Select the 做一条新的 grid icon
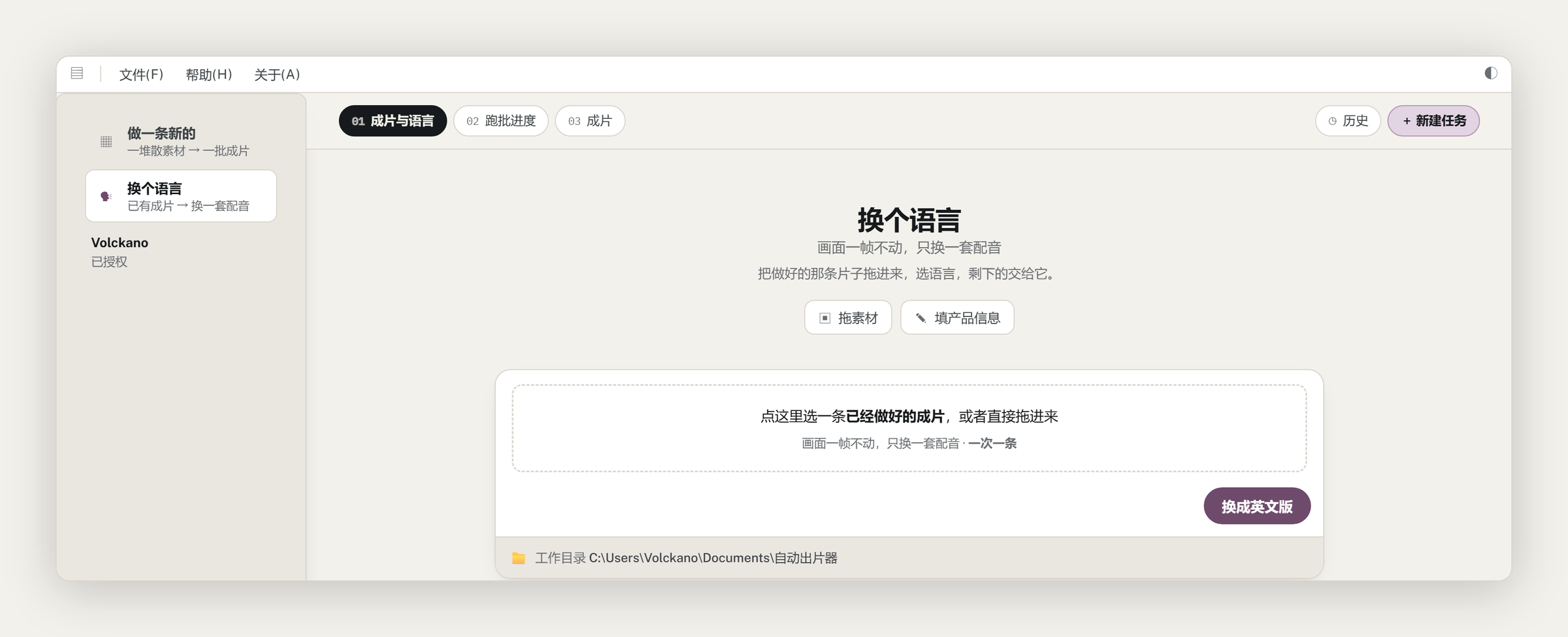The width and height of the screenshot is (1568, 637). coord(106,142)
